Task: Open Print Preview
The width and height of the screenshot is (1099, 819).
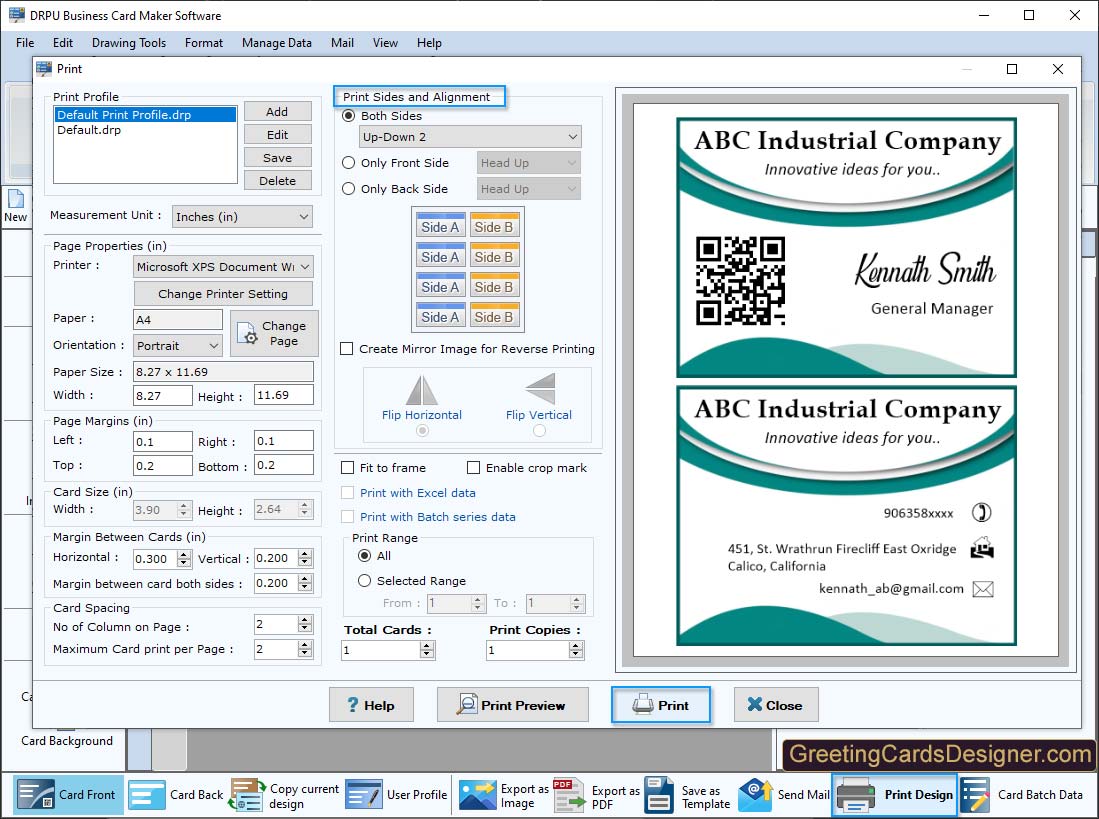Action: pos(513,705)
